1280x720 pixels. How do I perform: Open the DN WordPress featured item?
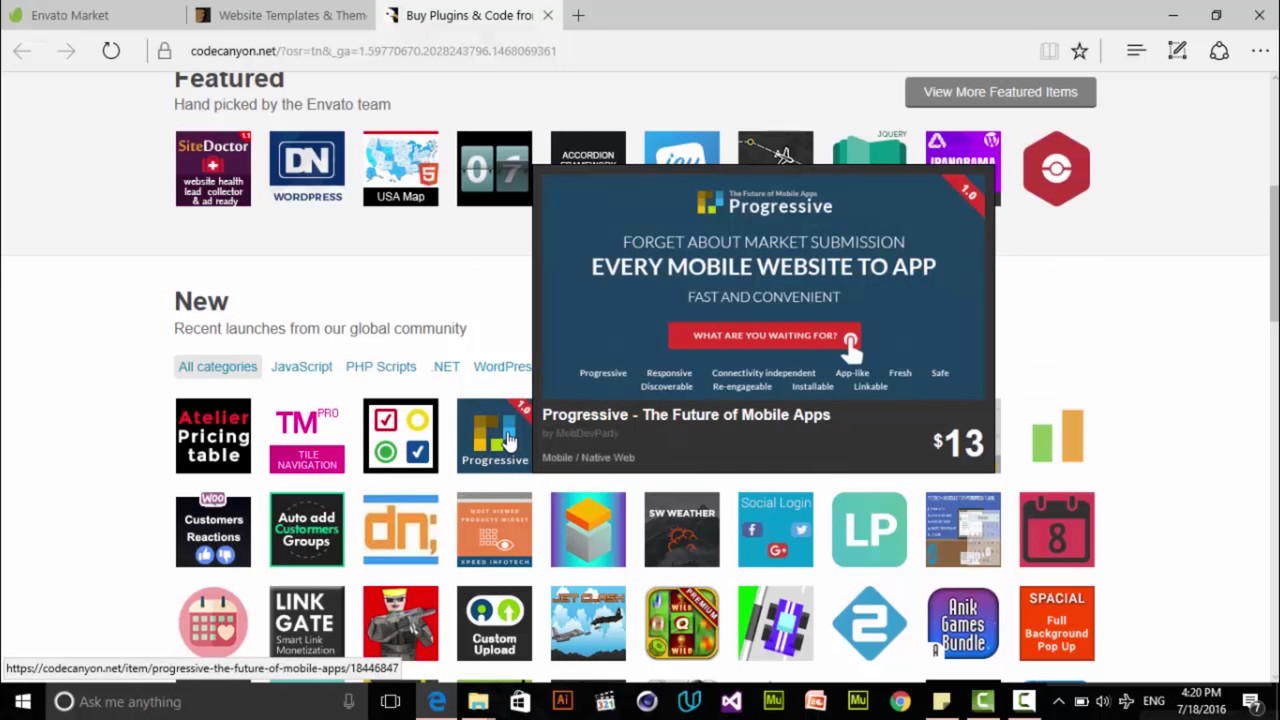pyautogui.click(x=307, y=169)
